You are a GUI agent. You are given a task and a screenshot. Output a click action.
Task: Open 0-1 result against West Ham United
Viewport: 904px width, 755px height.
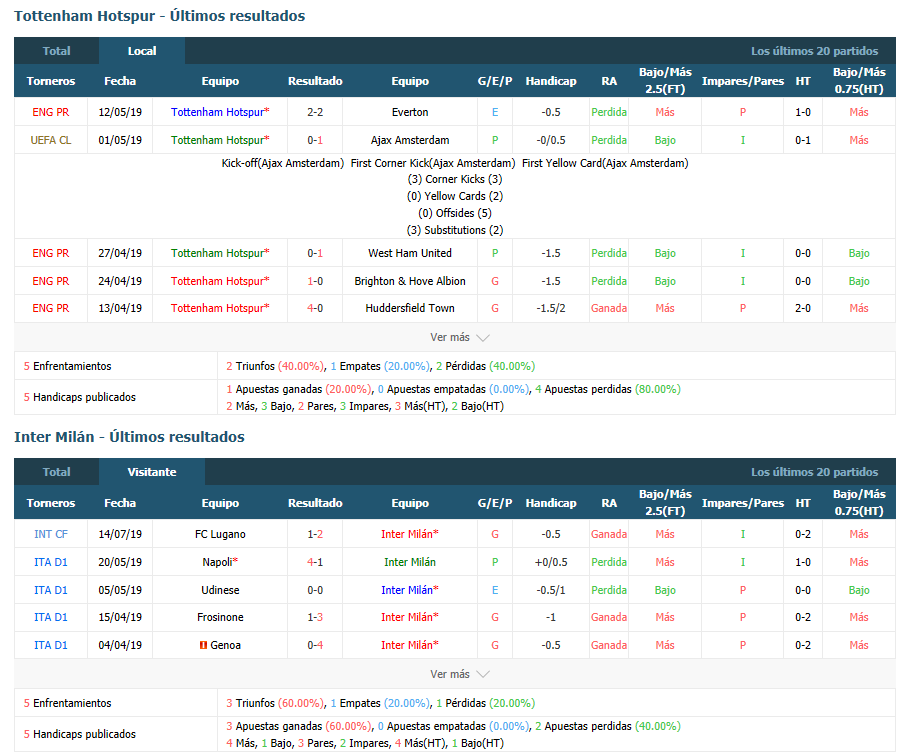click(x=315, y=253)
